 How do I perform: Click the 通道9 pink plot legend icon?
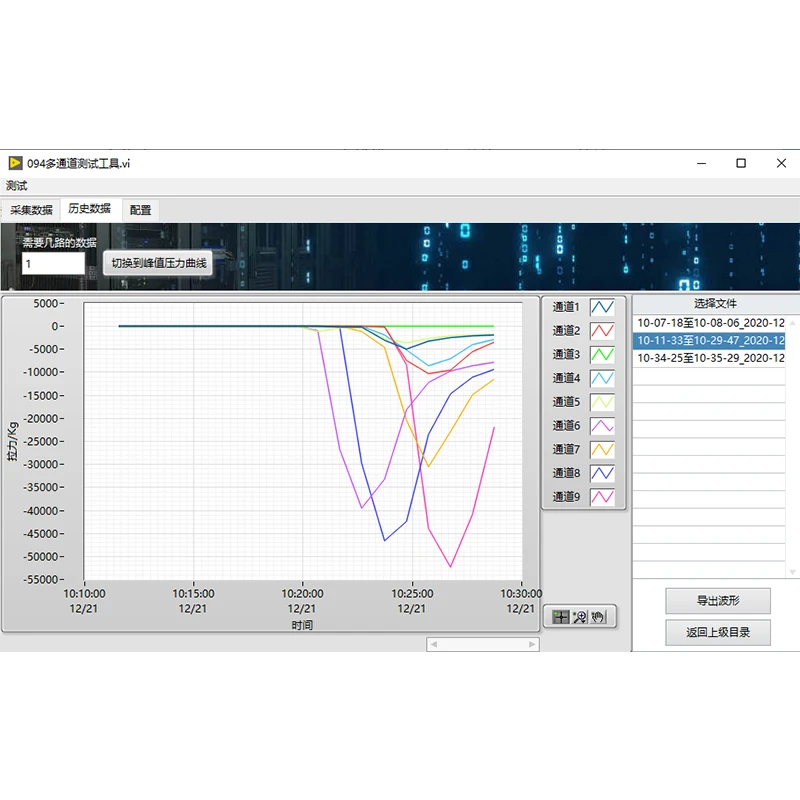click(x=602, y=497)
